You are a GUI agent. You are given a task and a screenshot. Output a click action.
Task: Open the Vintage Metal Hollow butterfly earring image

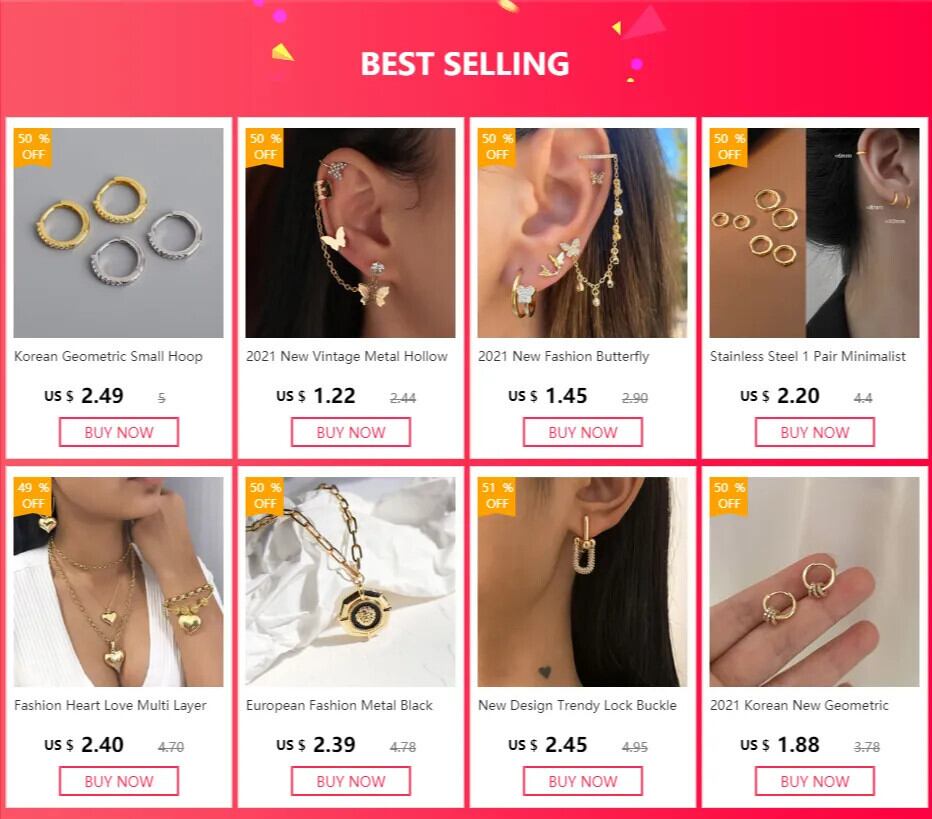tap(351, 233)
